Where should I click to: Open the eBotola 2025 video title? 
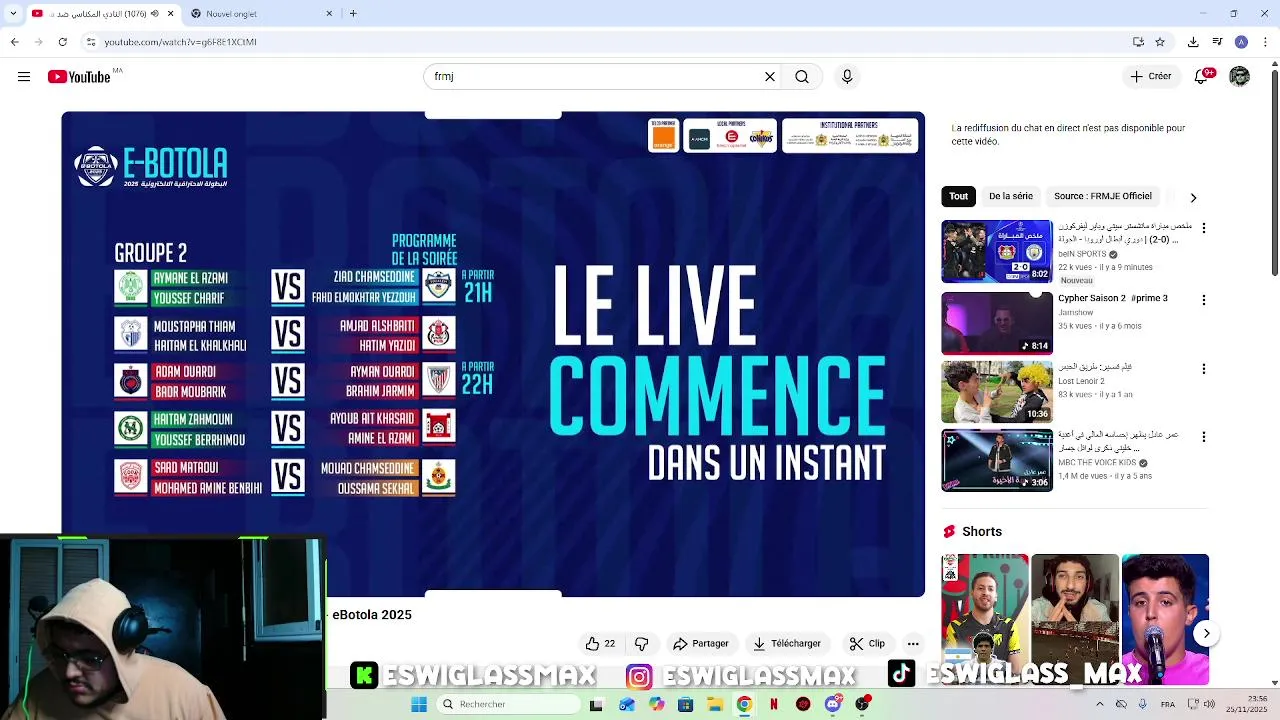point(372,615)
